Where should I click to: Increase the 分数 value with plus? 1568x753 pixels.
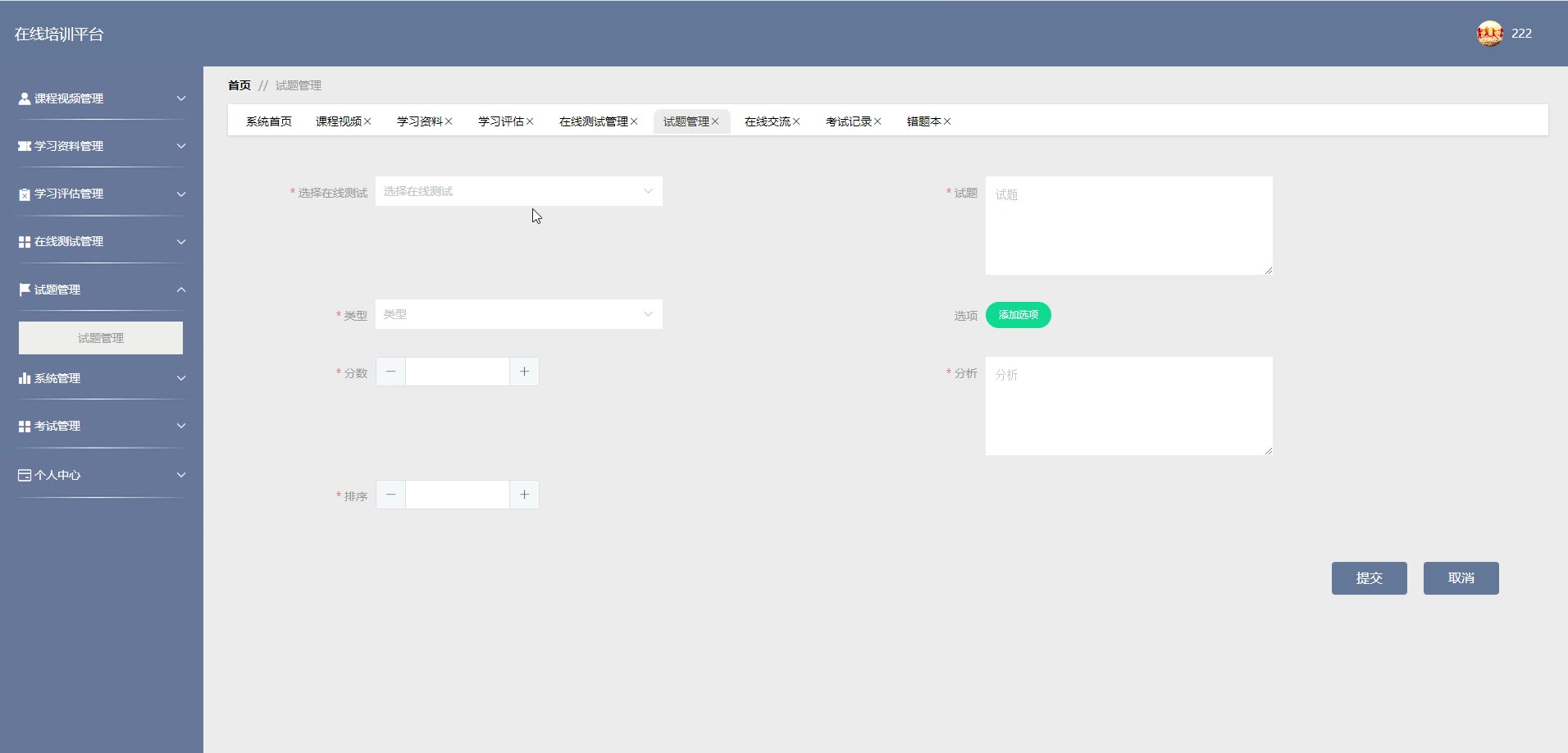pos(524,372)
